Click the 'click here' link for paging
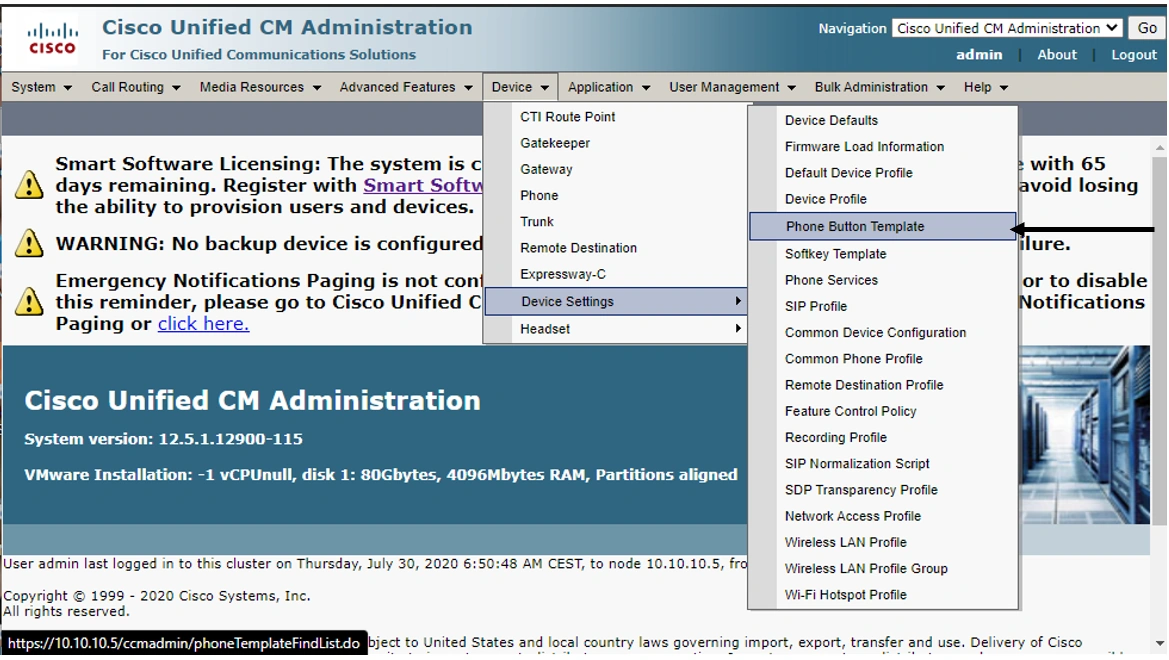 (x=204, y=324)
